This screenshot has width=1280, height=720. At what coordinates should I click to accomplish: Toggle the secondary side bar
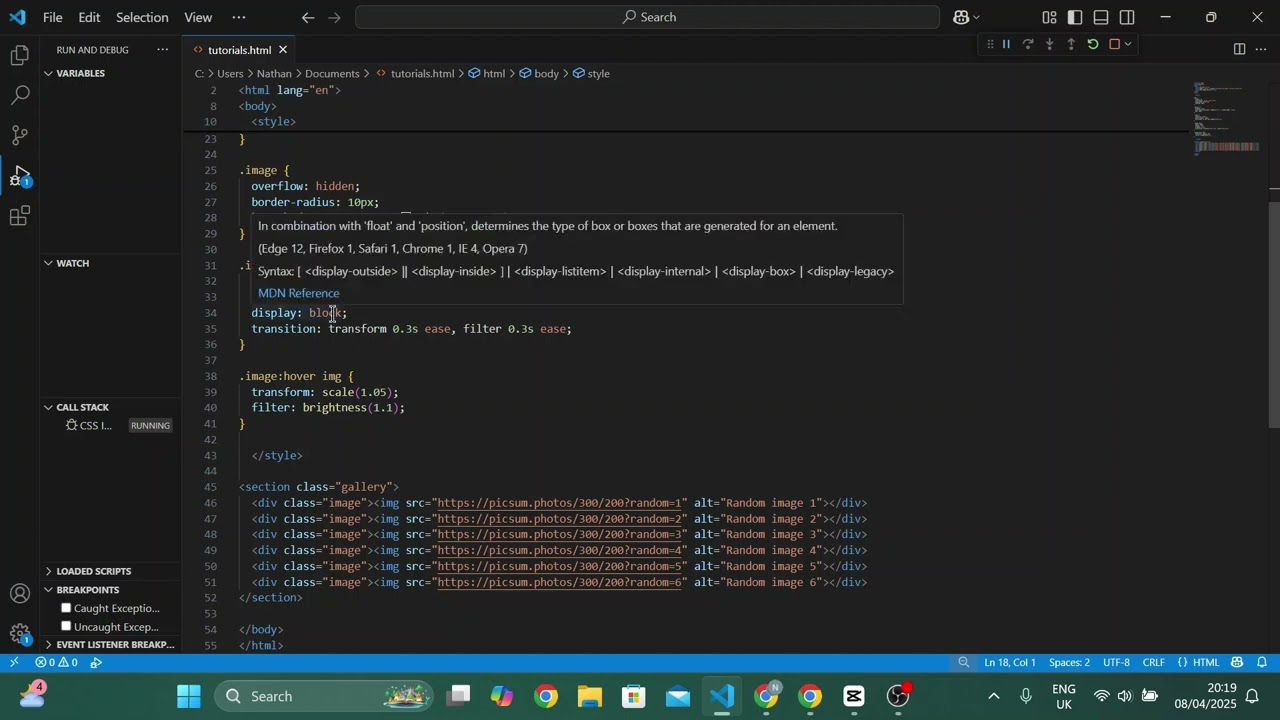1127,17
